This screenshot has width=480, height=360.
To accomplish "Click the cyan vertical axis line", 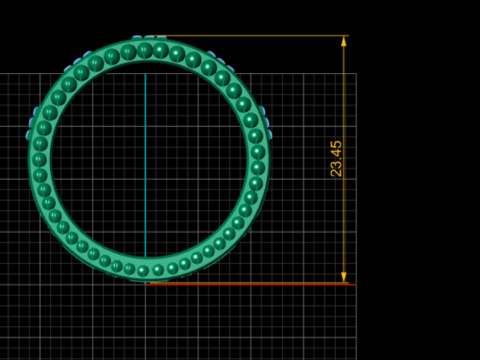I will click(145, 165).
